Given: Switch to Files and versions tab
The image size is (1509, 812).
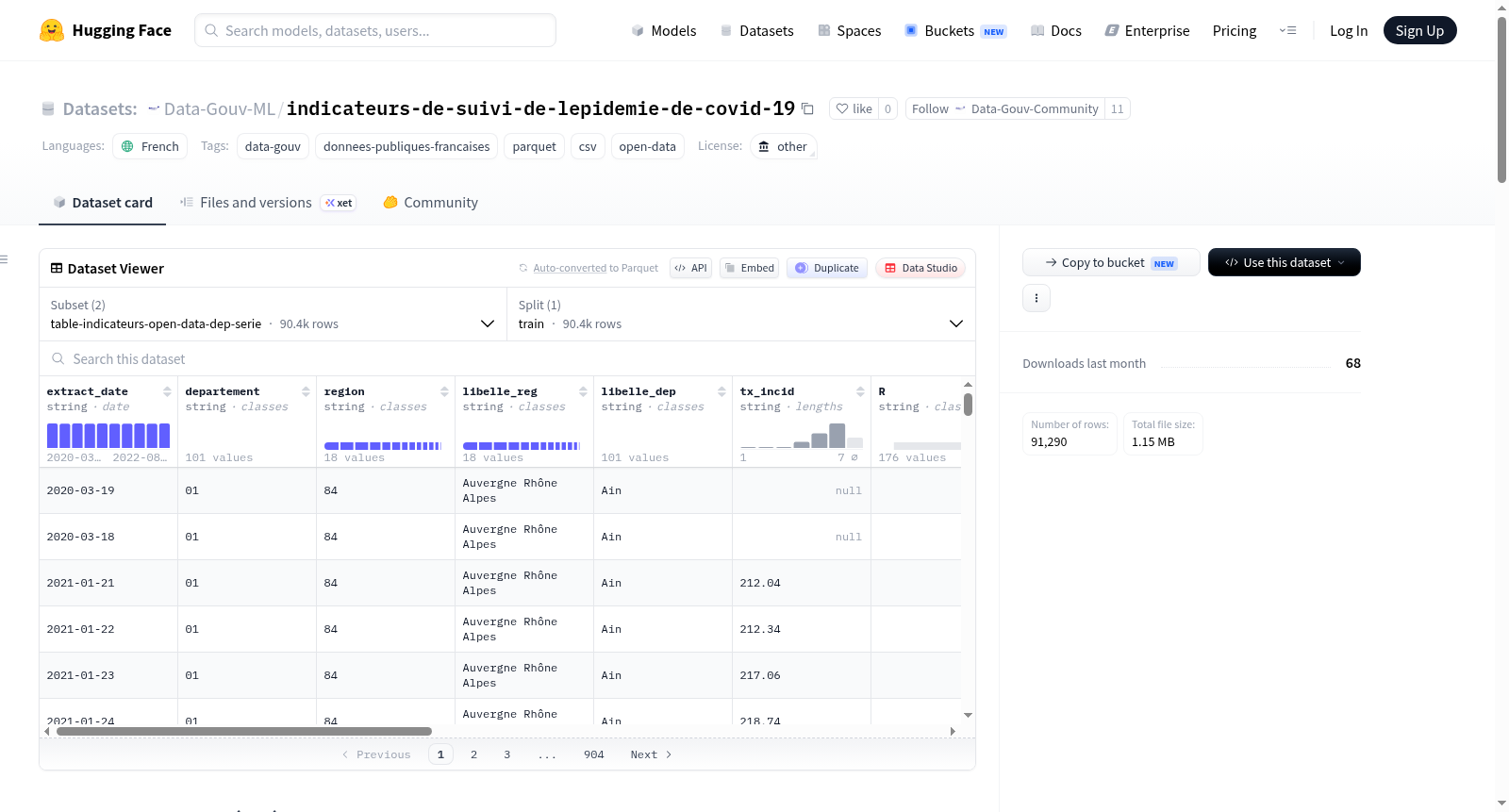Looking at the screenshot, I should click(268, 202).
